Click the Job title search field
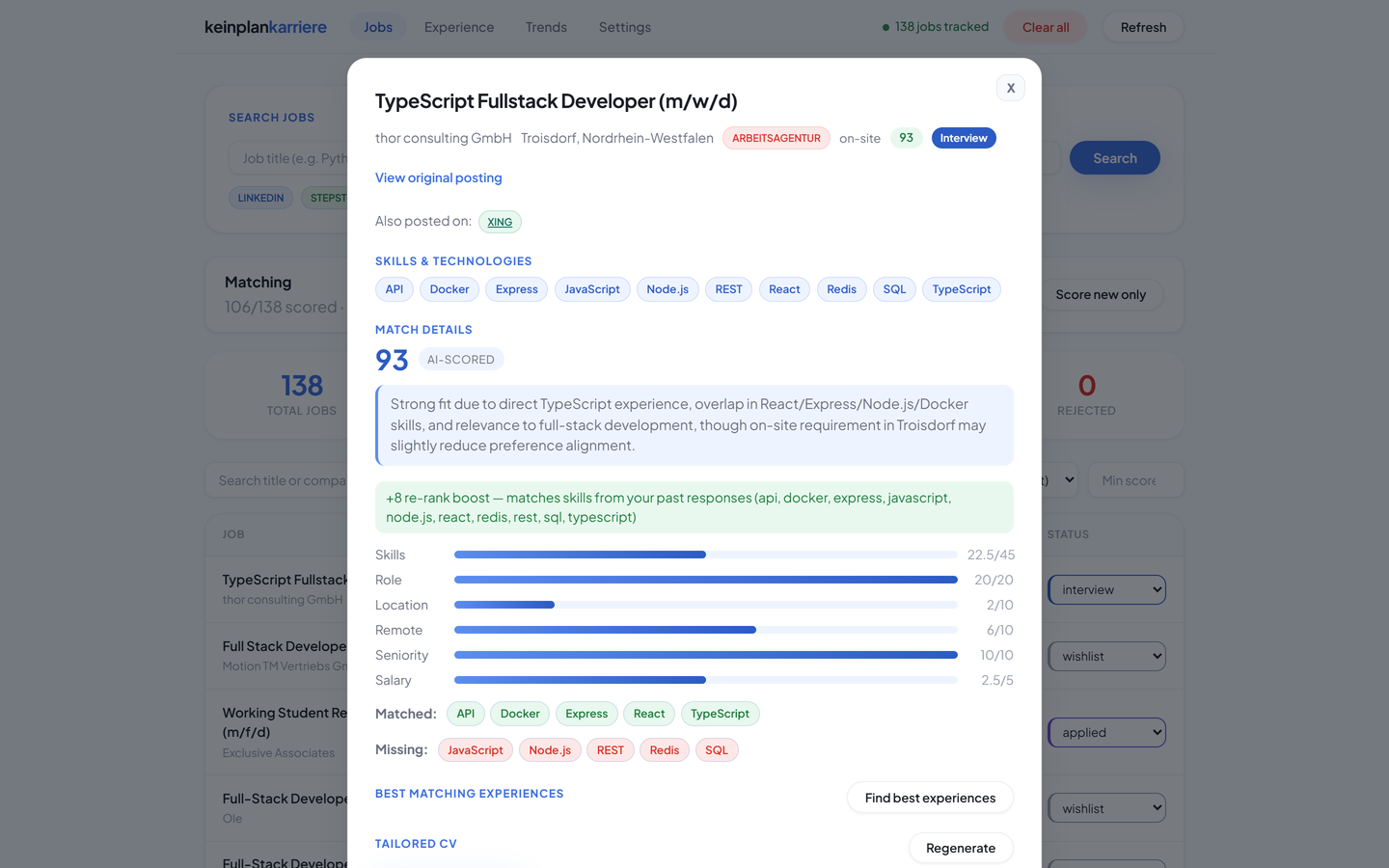The width and height of the screenshot is (1389, 868). pyautogui.click(x=288, y=158)
